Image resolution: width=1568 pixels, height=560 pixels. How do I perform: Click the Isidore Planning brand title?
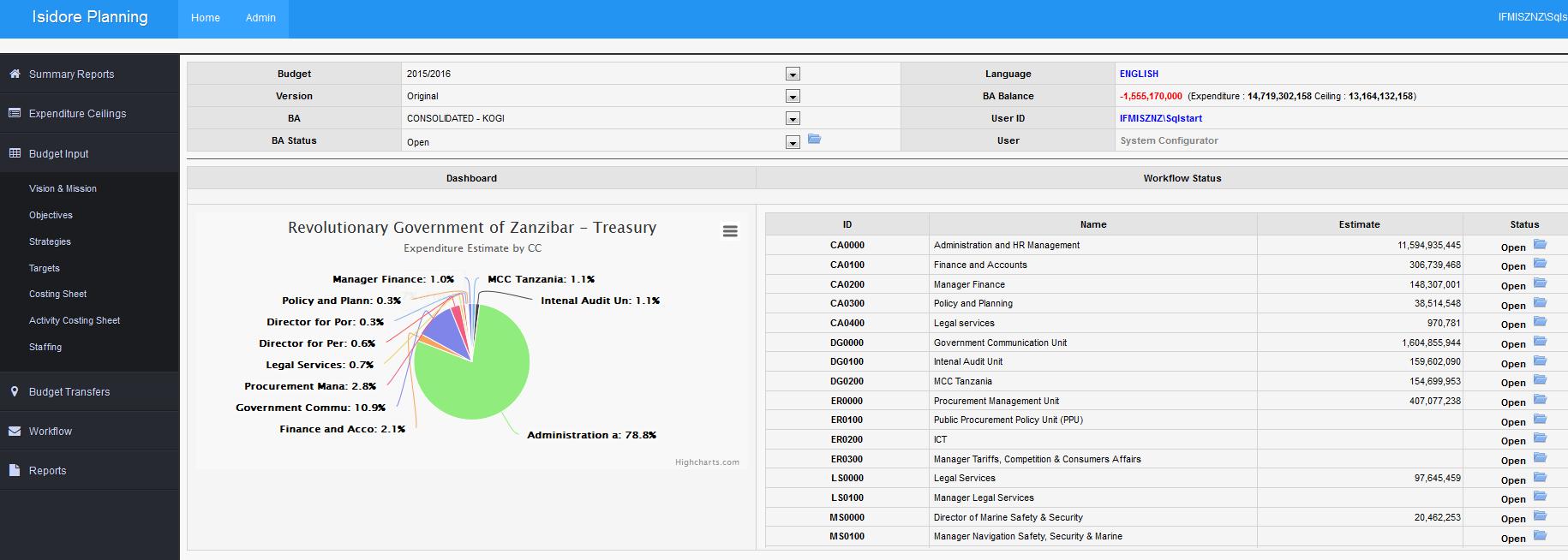point(90,17)
